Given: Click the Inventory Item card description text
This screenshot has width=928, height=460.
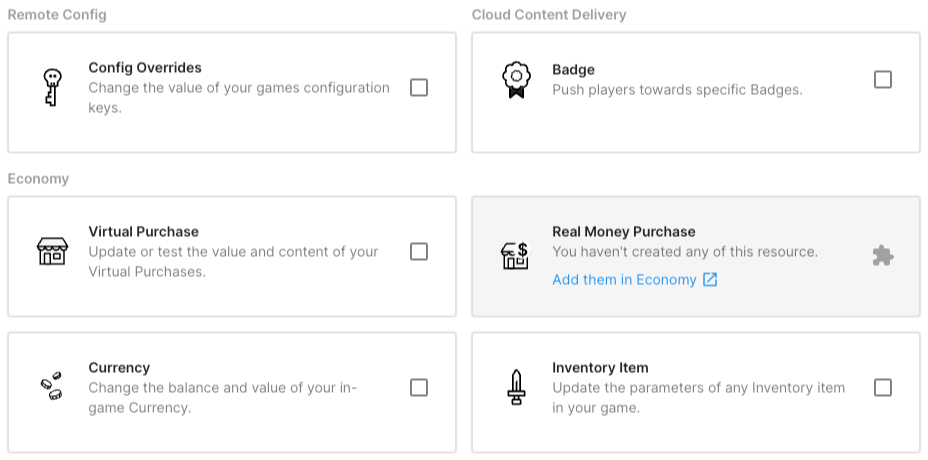Looking at the screenshot, I should (698, 397).
